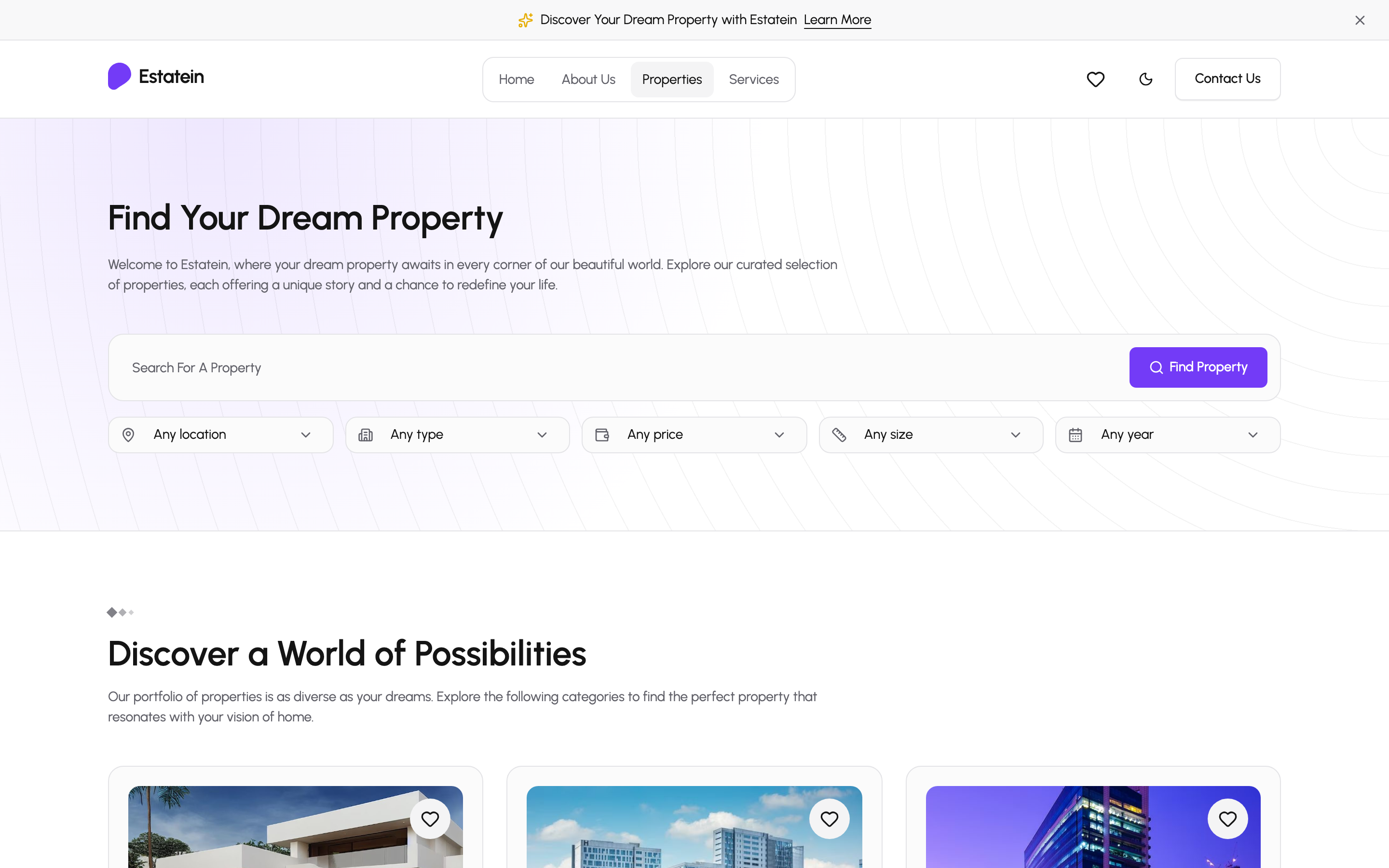Expand Any type chevron arrow
The height and width of the screenshot is (868, 1389).
543,434
